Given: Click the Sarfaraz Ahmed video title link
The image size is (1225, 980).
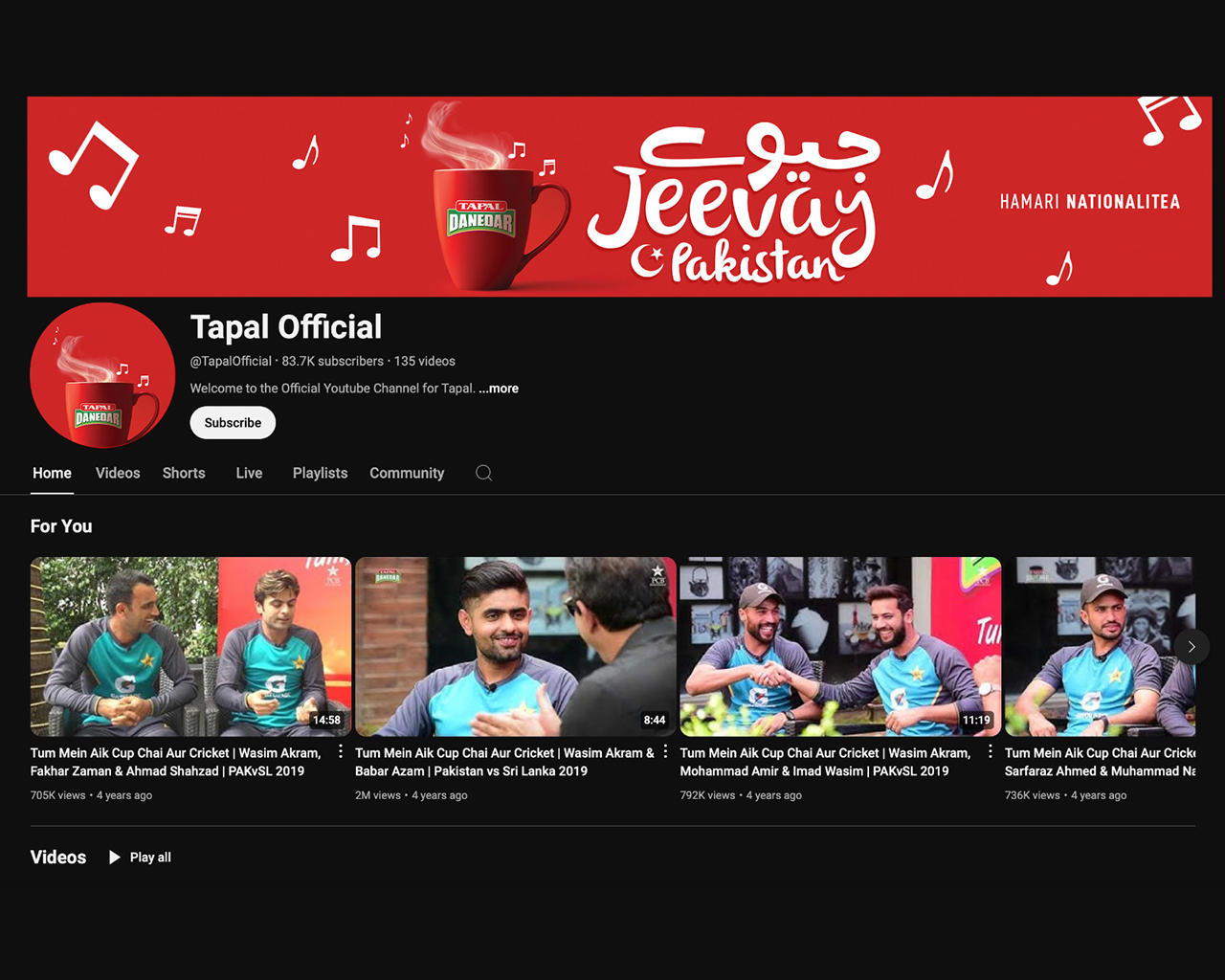Looking at the screenshot, I should 1100,762.
